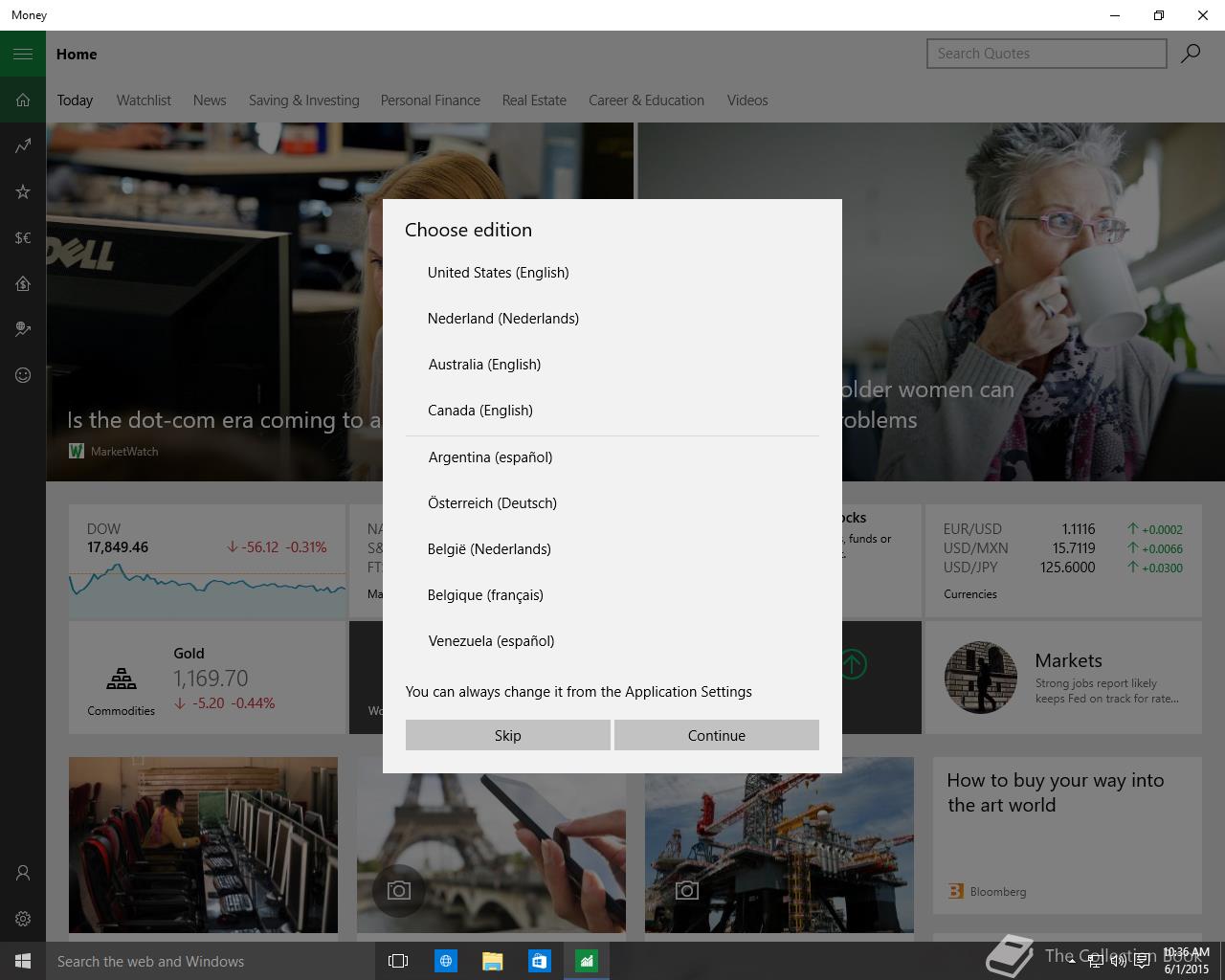Open the Store from taskbar
This screenshot has width=1225, height=980.
[539, 961]
